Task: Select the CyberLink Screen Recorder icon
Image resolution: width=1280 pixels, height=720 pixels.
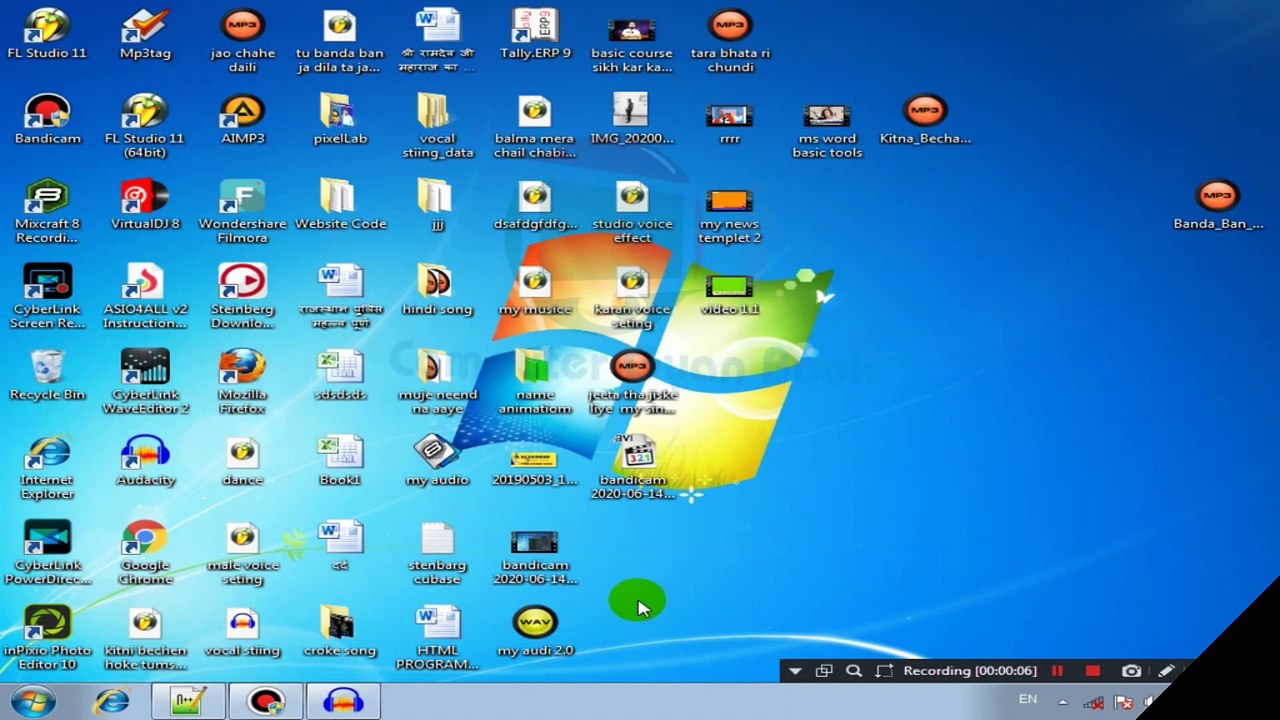Action: [x=47, y=296]
